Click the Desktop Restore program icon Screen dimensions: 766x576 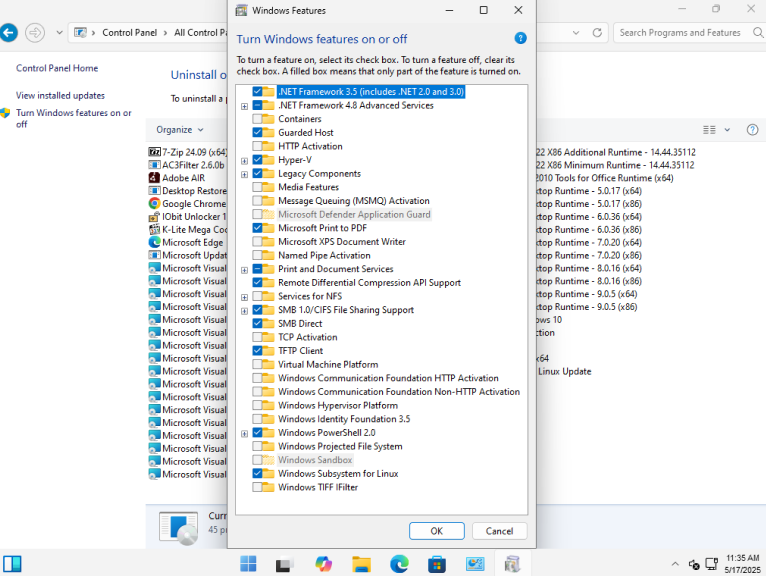[154, 191]
